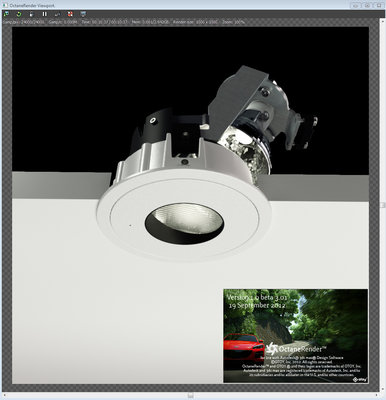Restart rendering with the green refresh icon
The image size is (386, 400).
(19, 14)
